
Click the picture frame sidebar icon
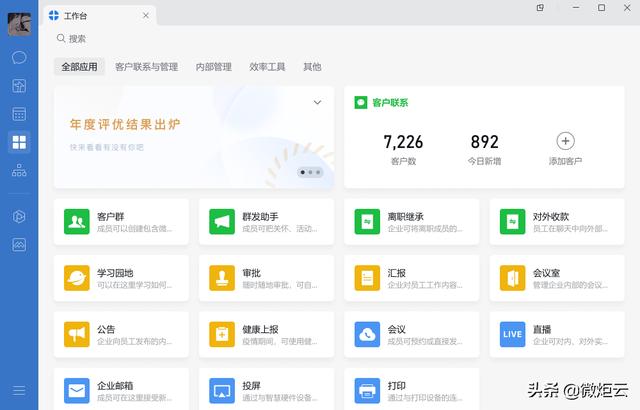(x=19, y=244)
